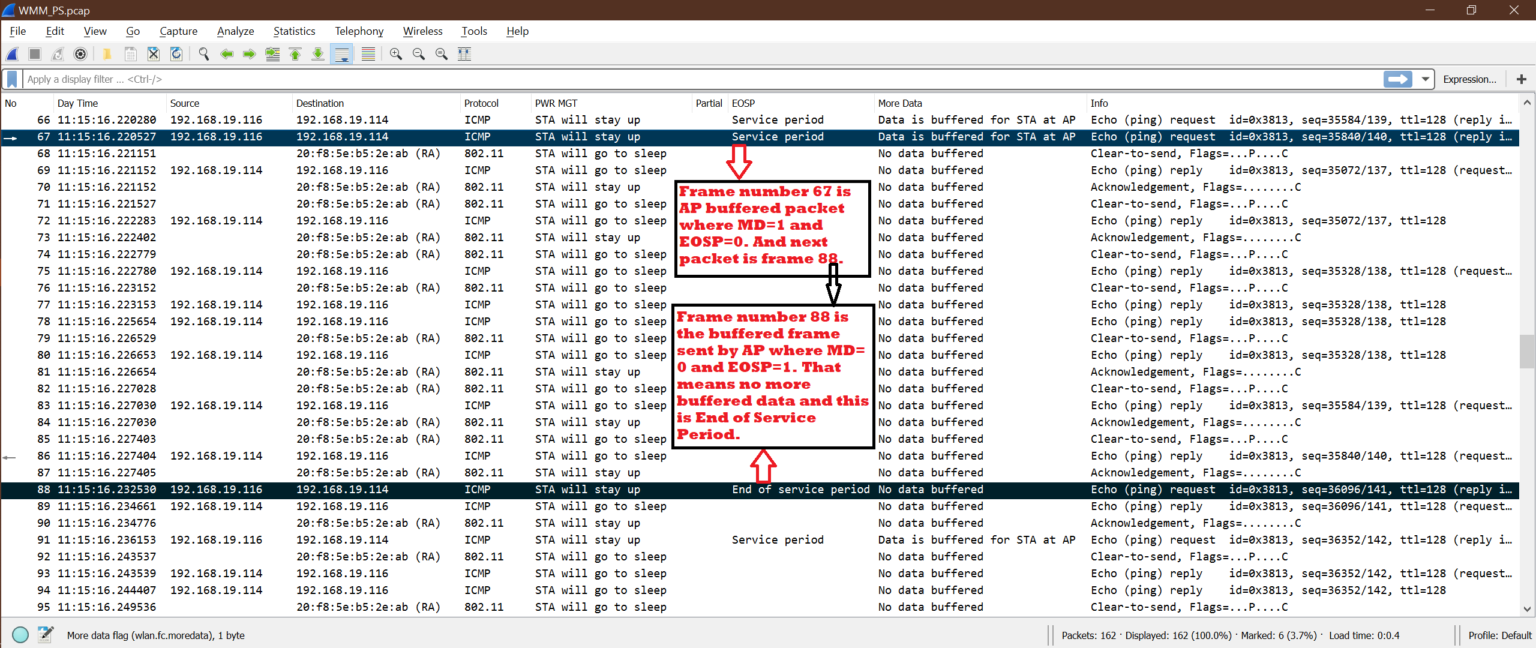Reset text to normal size

click(441, 54)
